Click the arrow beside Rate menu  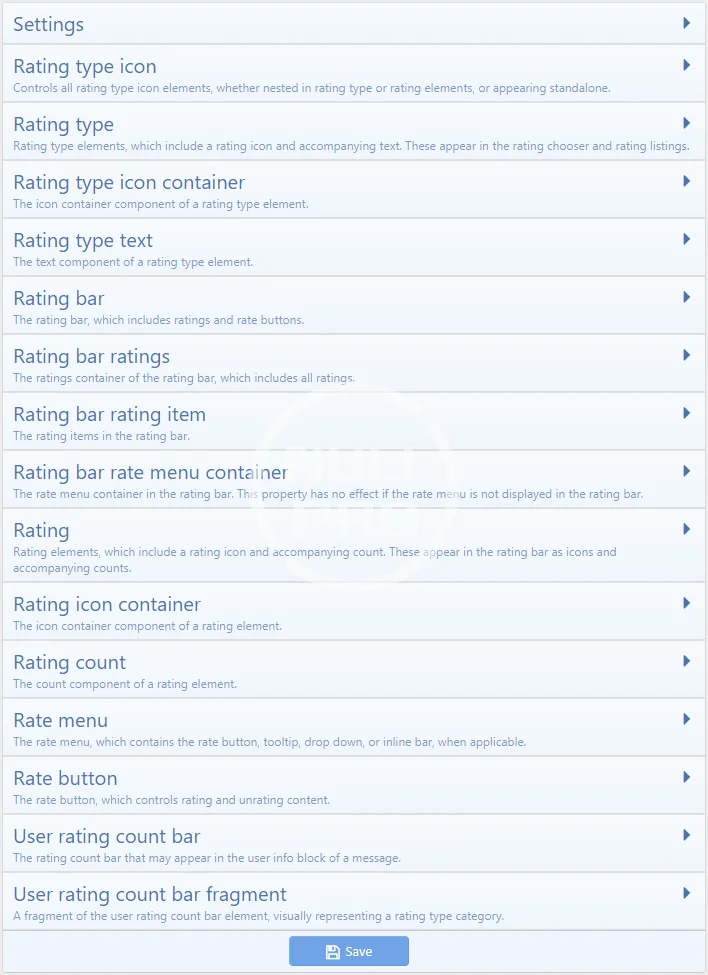(x=687, y=719)
